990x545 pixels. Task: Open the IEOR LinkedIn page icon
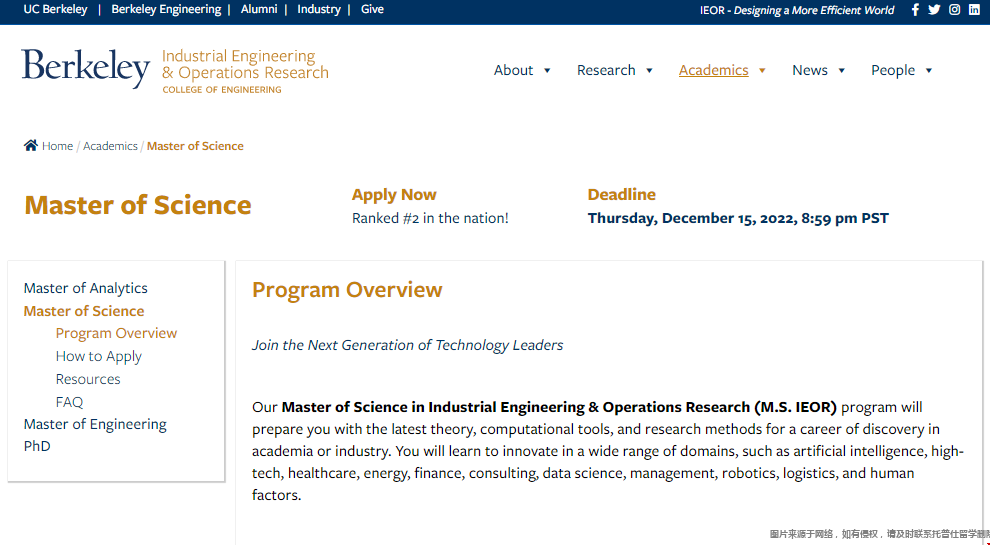pos(974,9)
